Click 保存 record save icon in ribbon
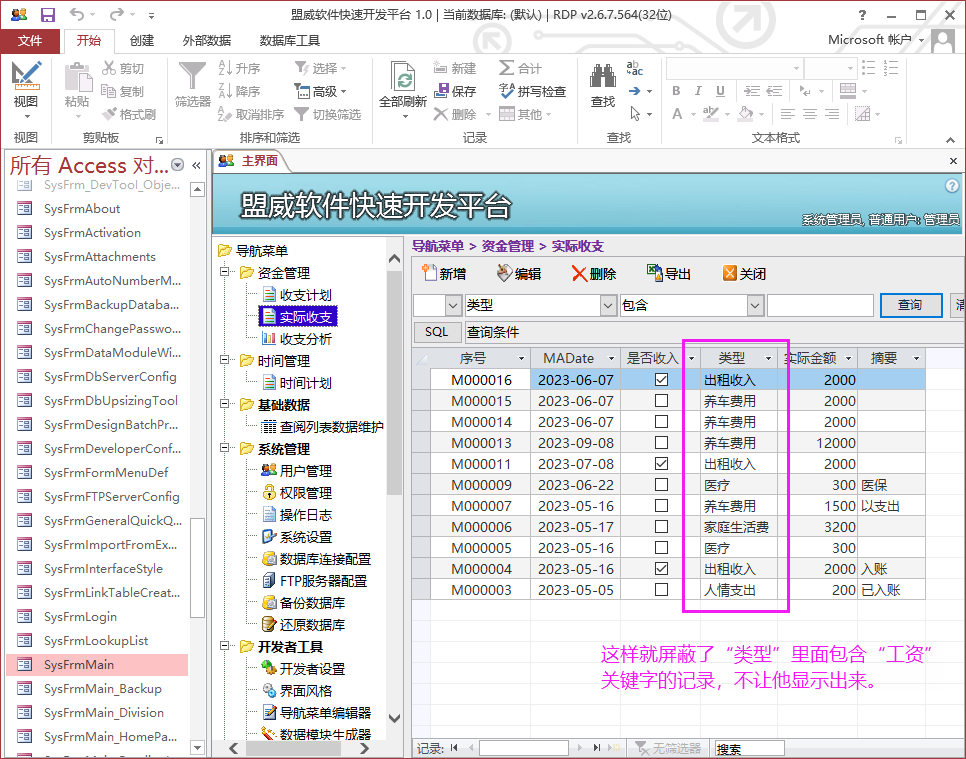 pos(440,91)
